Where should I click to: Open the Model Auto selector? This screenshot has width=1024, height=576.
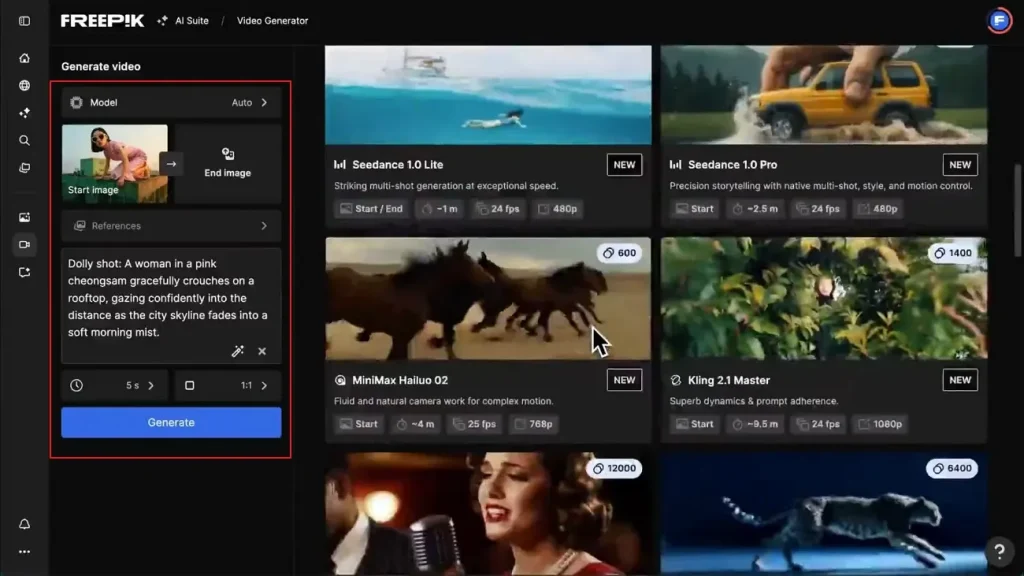(x=171, y=103)
